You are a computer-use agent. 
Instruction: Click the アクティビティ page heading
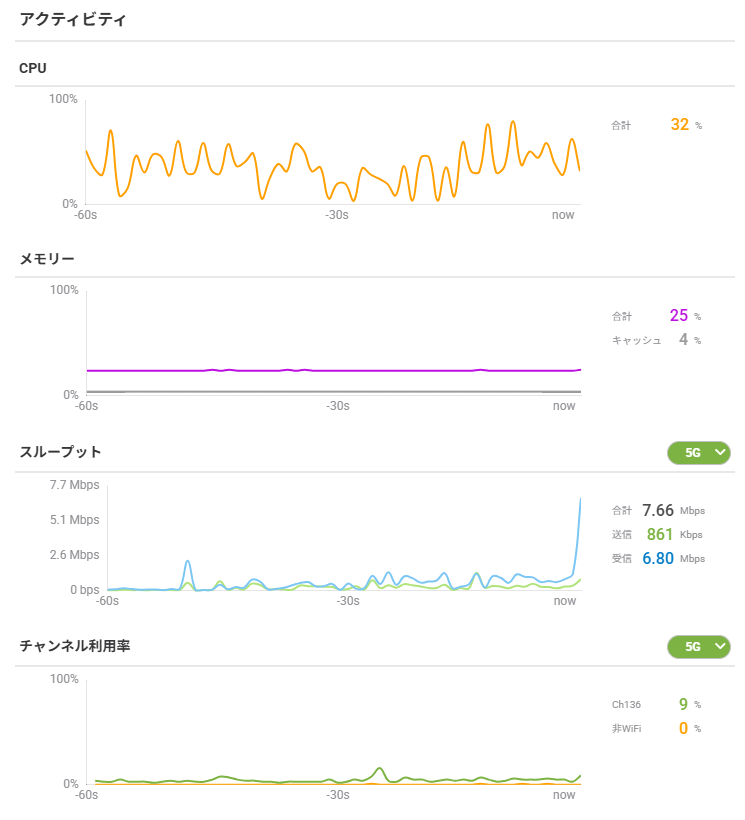pyautogui.click(x=73, y=19)
